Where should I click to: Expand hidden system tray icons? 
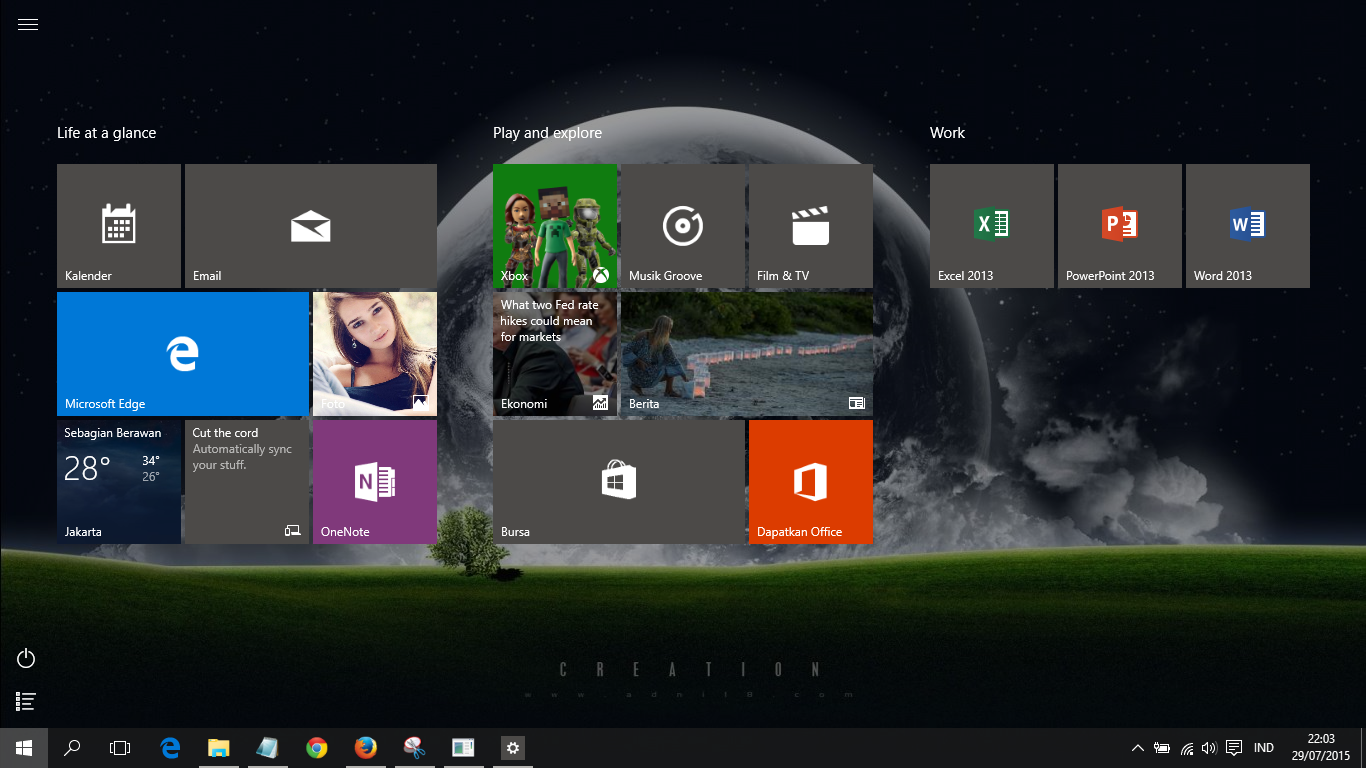[1137, 747]
